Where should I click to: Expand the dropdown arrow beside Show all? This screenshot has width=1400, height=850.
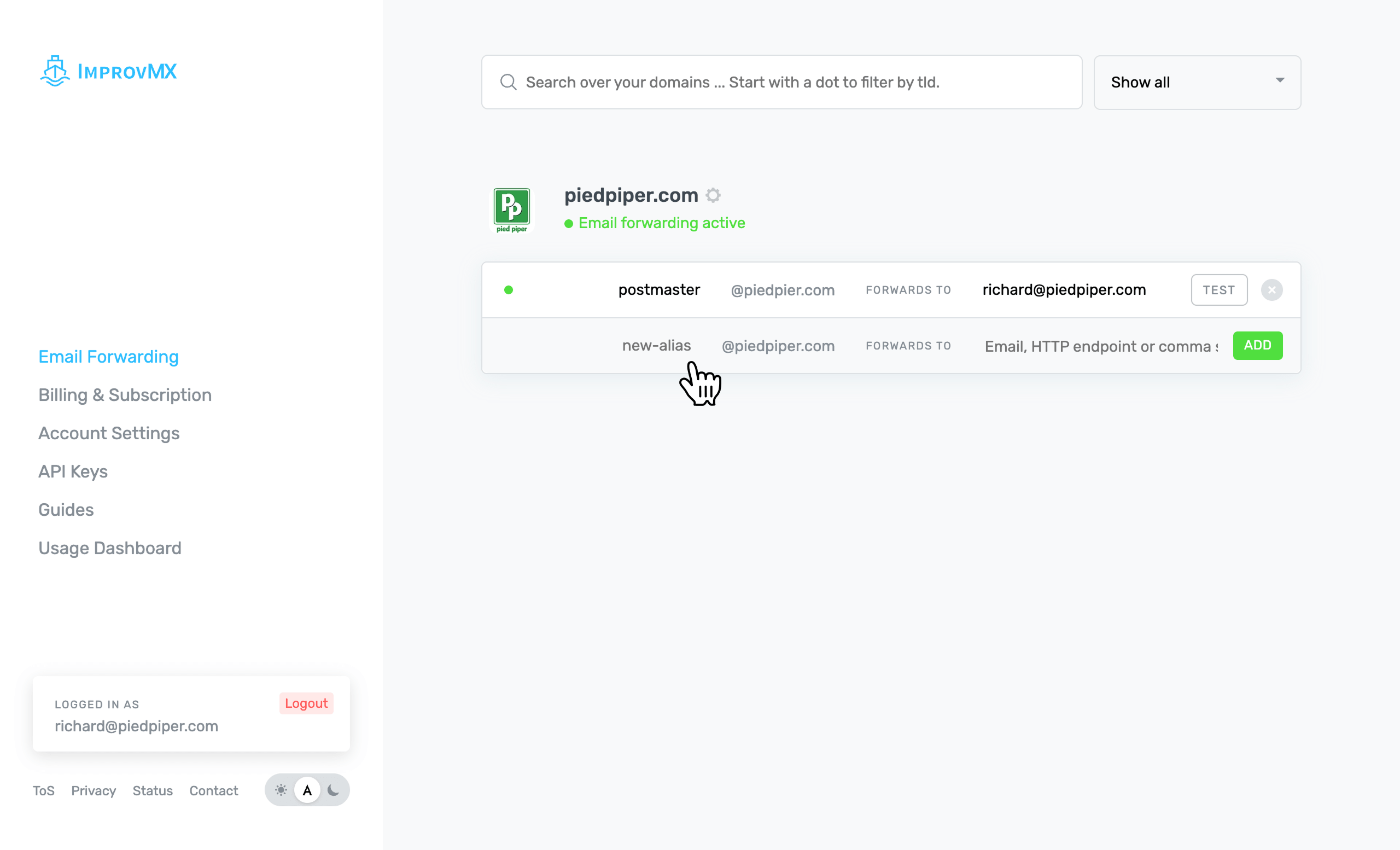1280,81
